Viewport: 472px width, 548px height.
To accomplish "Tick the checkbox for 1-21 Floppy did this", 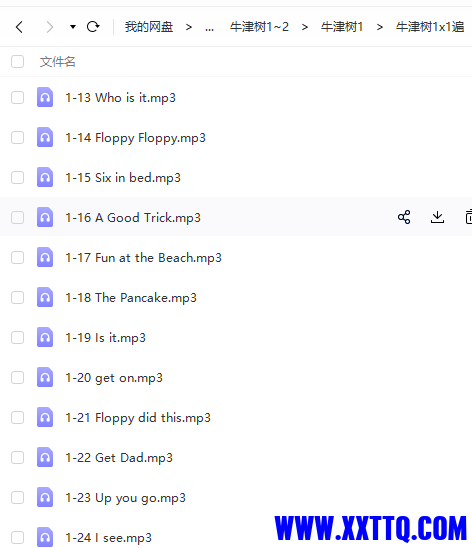I will point(17,417).
